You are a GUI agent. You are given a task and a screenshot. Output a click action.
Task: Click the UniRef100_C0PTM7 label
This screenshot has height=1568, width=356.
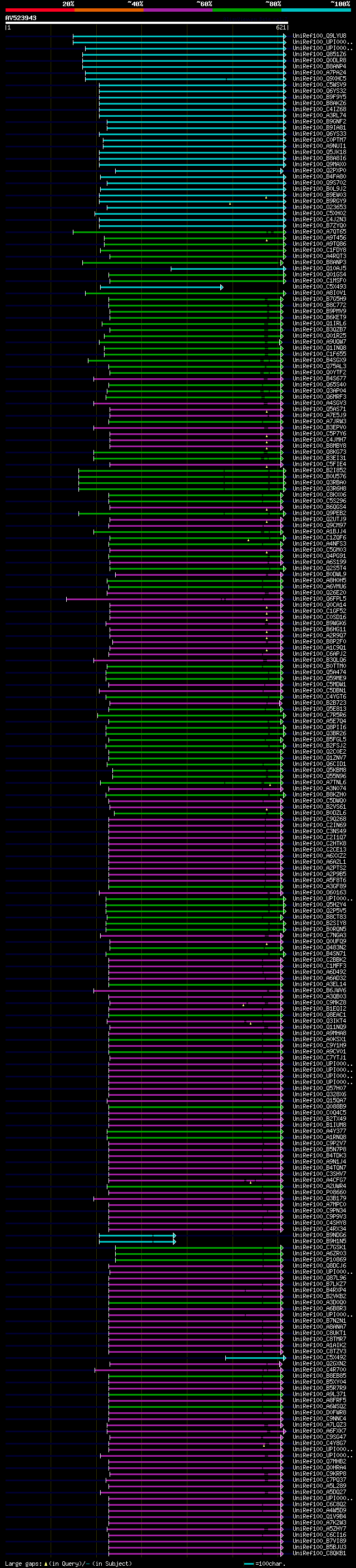pyautogui.click(x=319, y=140)
